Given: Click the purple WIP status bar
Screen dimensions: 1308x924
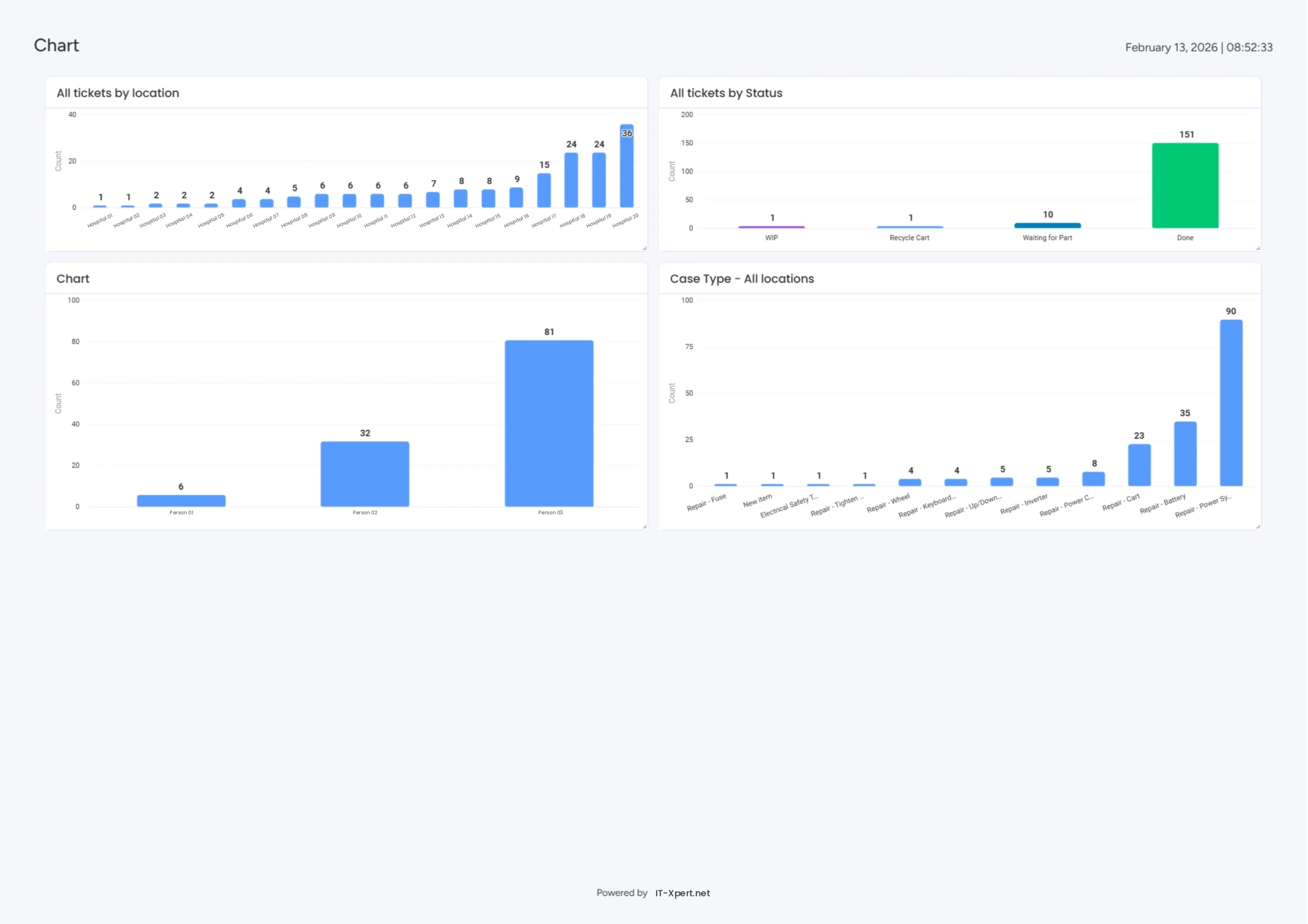Looking at the screenshot, I should (772, 227).
